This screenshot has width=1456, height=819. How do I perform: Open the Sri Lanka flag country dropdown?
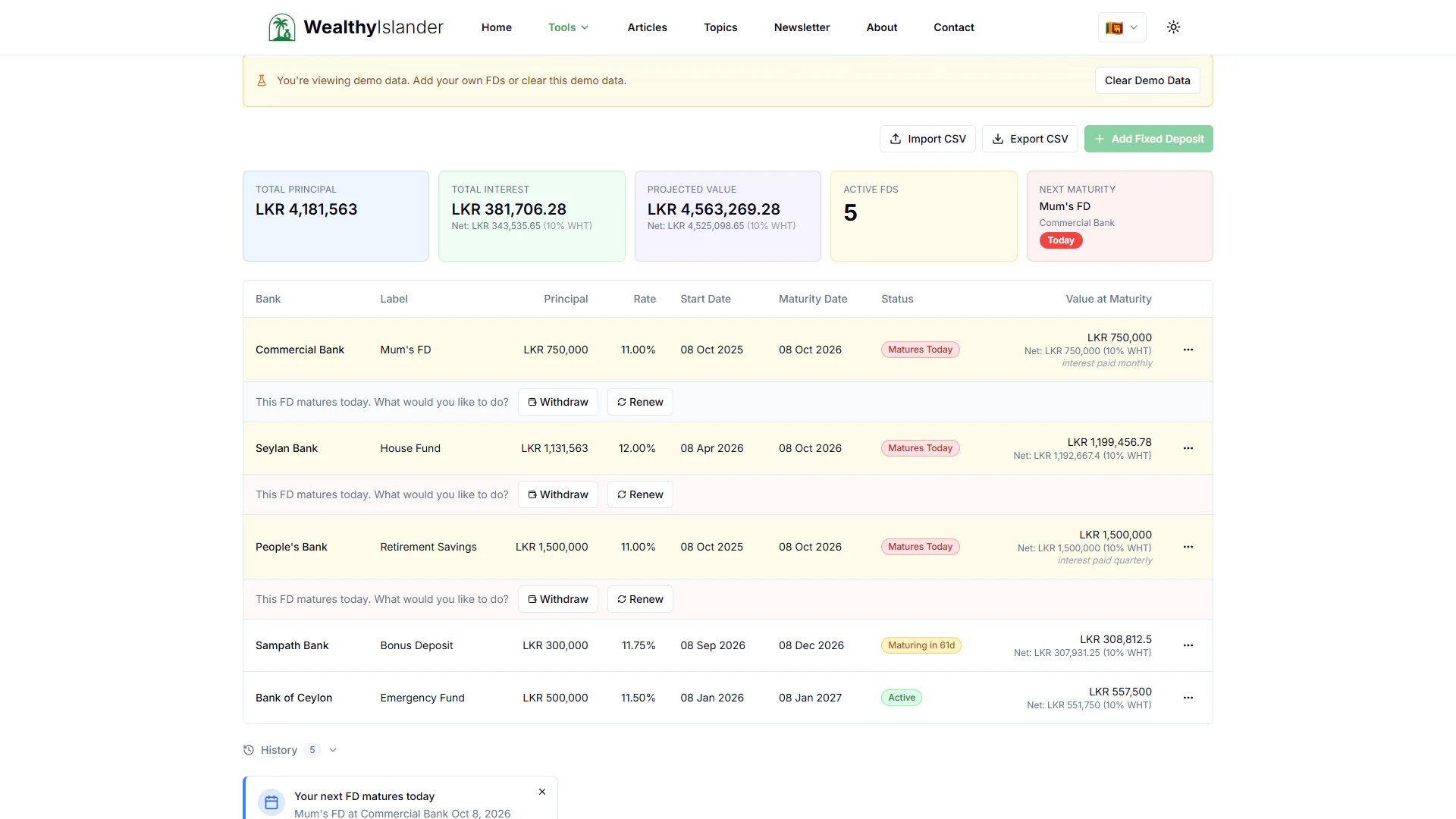point(1122,27)
